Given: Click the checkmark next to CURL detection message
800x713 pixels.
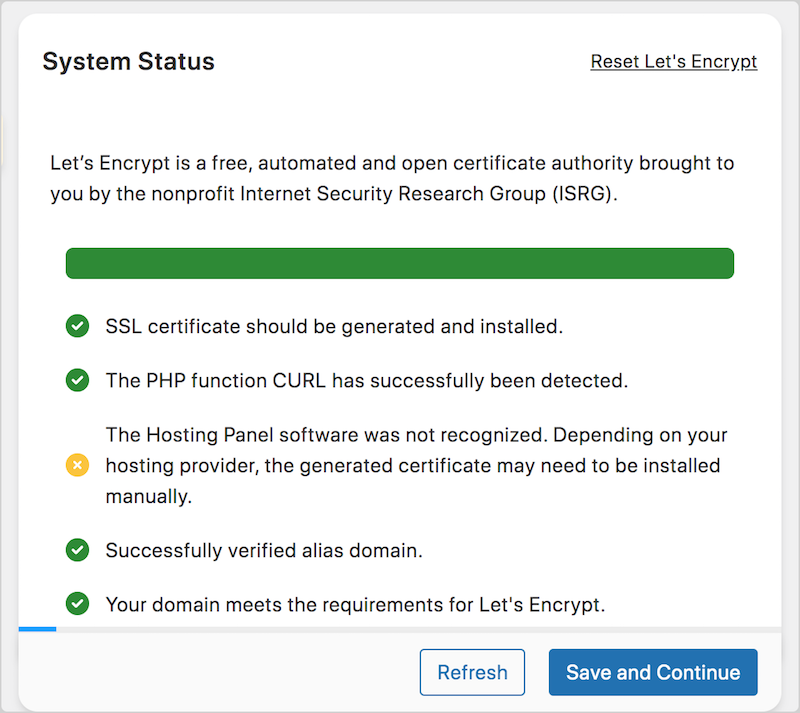Looking at the screenshot, I should 77,381.
